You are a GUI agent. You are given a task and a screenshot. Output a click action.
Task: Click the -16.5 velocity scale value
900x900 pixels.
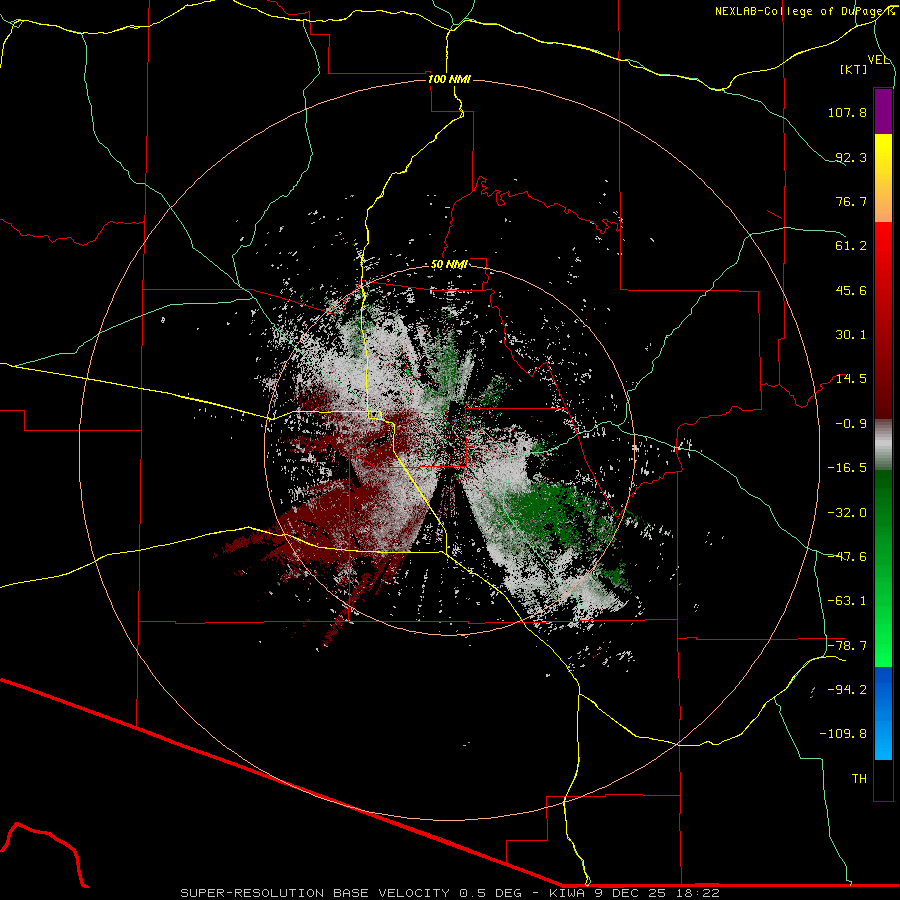pyautogui.click(x=847, y=468)
